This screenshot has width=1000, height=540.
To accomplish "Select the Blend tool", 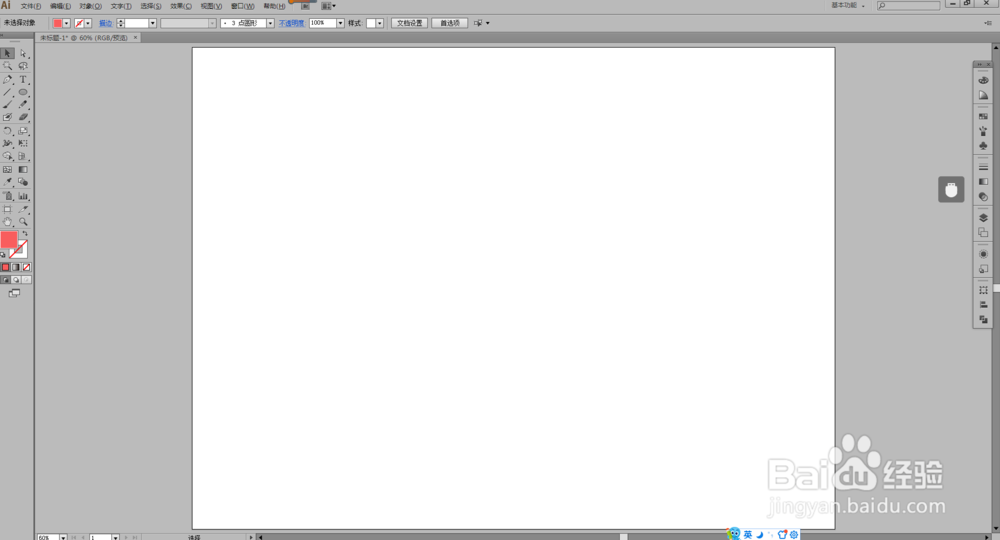I will (23, 182).
